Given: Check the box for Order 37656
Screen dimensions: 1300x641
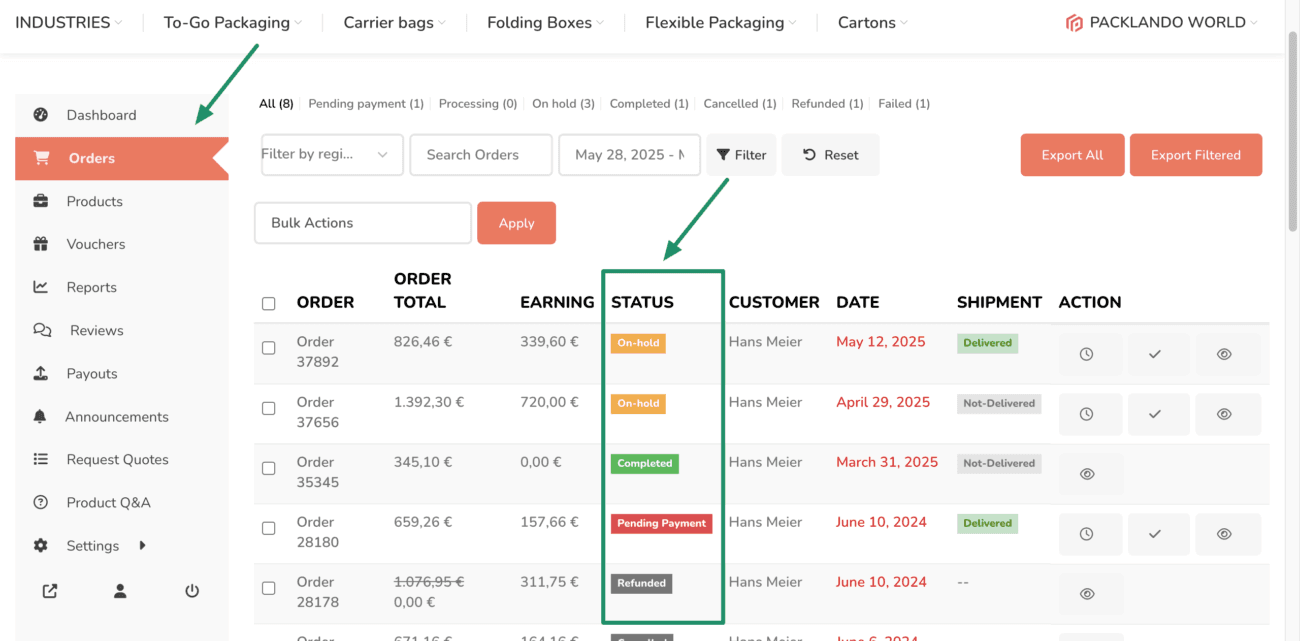Looking at the screenshot, I should 268,408.
